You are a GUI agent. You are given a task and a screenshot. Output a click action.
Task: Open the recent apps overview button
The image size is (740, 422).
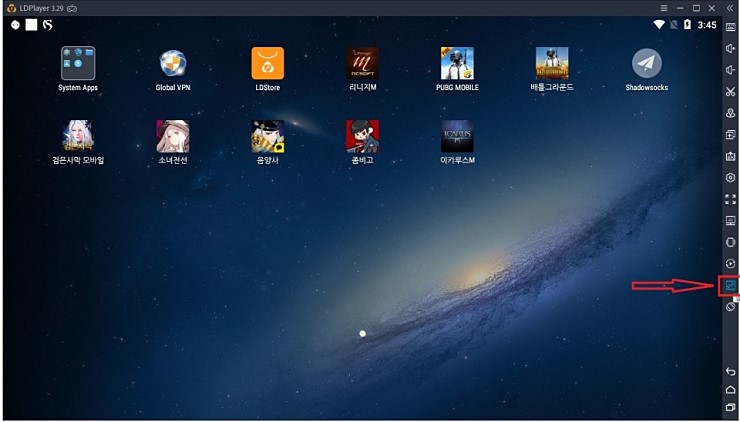[x=730, y=407]
